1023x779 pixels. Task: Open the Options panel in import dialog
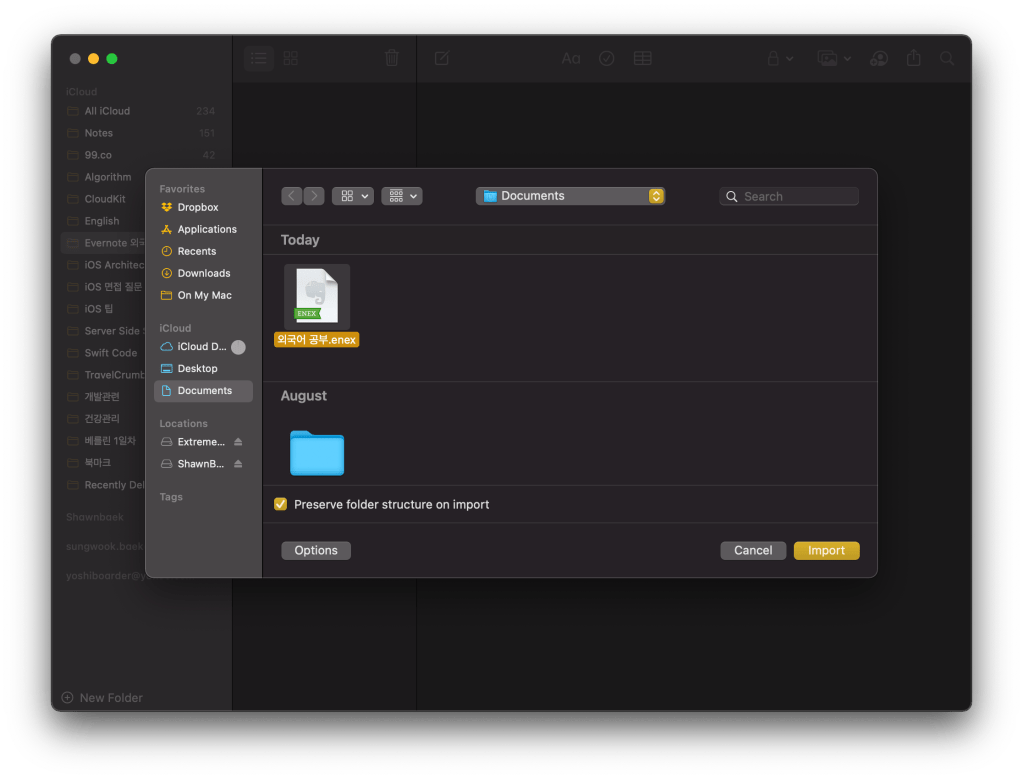pos(315,550)
